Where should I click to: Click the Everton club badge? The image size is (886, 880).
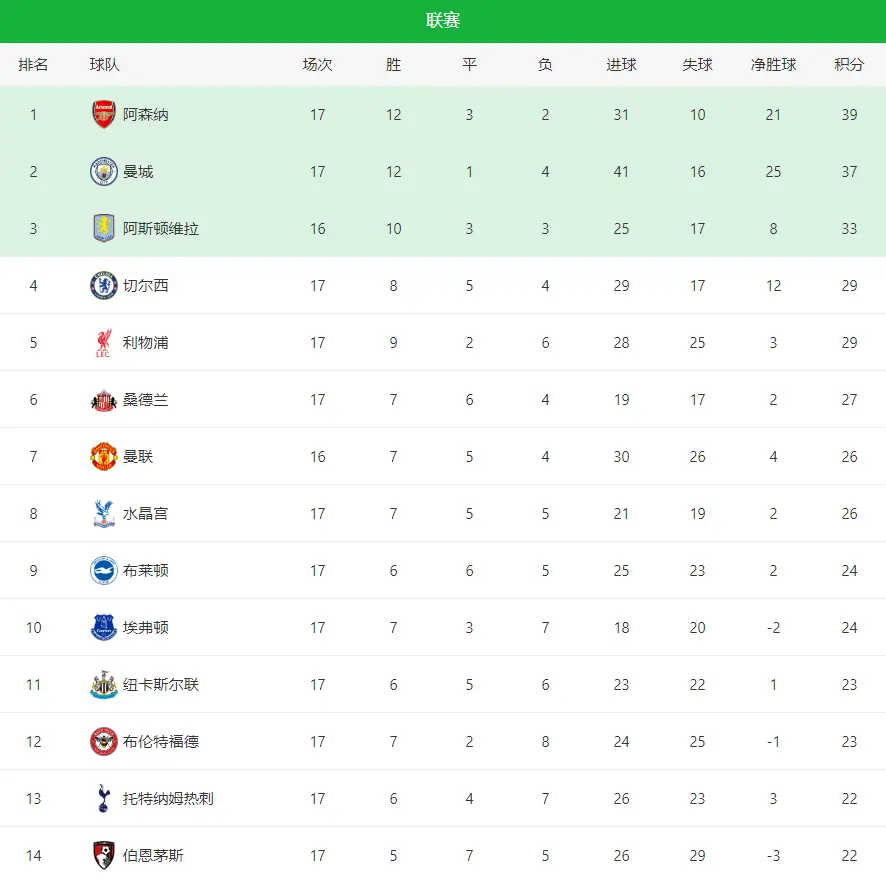click(104, 628)
